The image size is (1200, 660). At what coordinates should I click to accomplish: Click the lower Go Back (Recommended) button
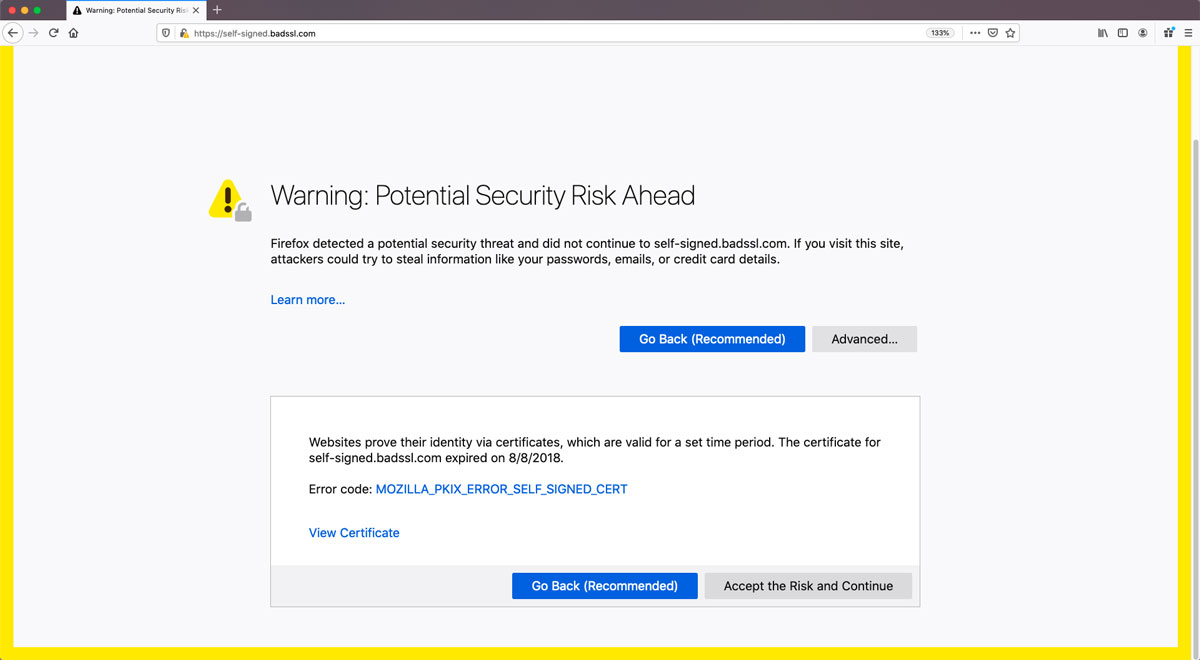[604, 586]
